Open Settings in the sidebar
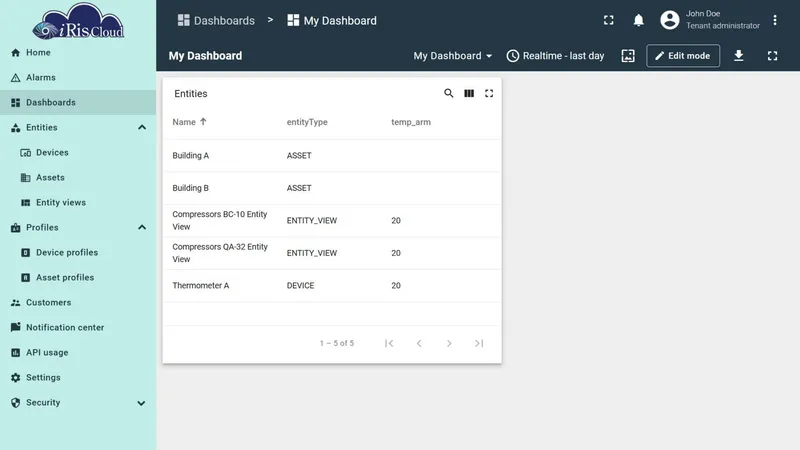Image resolution: width=800 pixels, height=450 pixels. click(78, 378)
